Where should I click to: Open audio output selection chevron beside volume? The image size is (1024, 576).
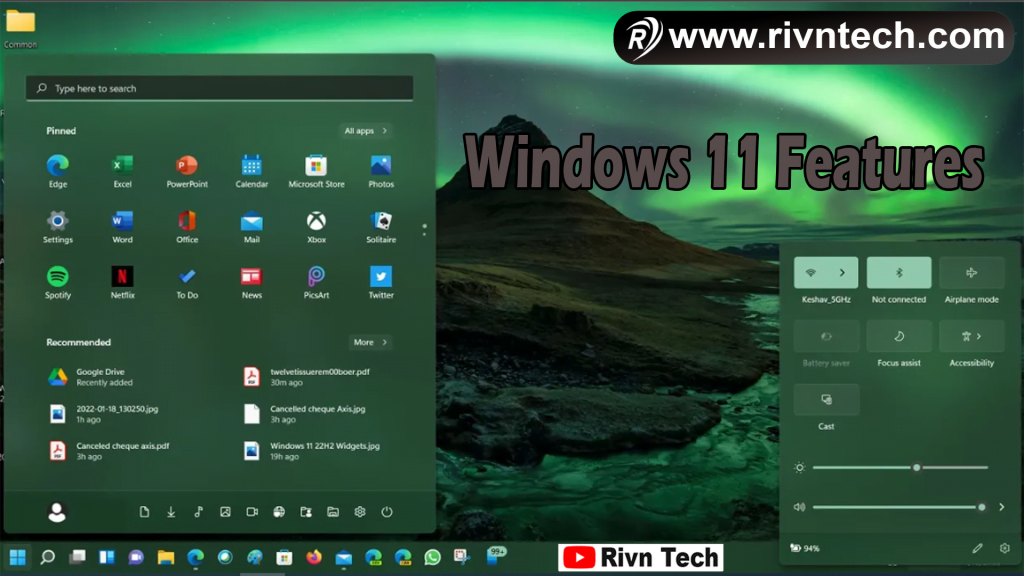pyautogui.click(x=1001, y=507)
